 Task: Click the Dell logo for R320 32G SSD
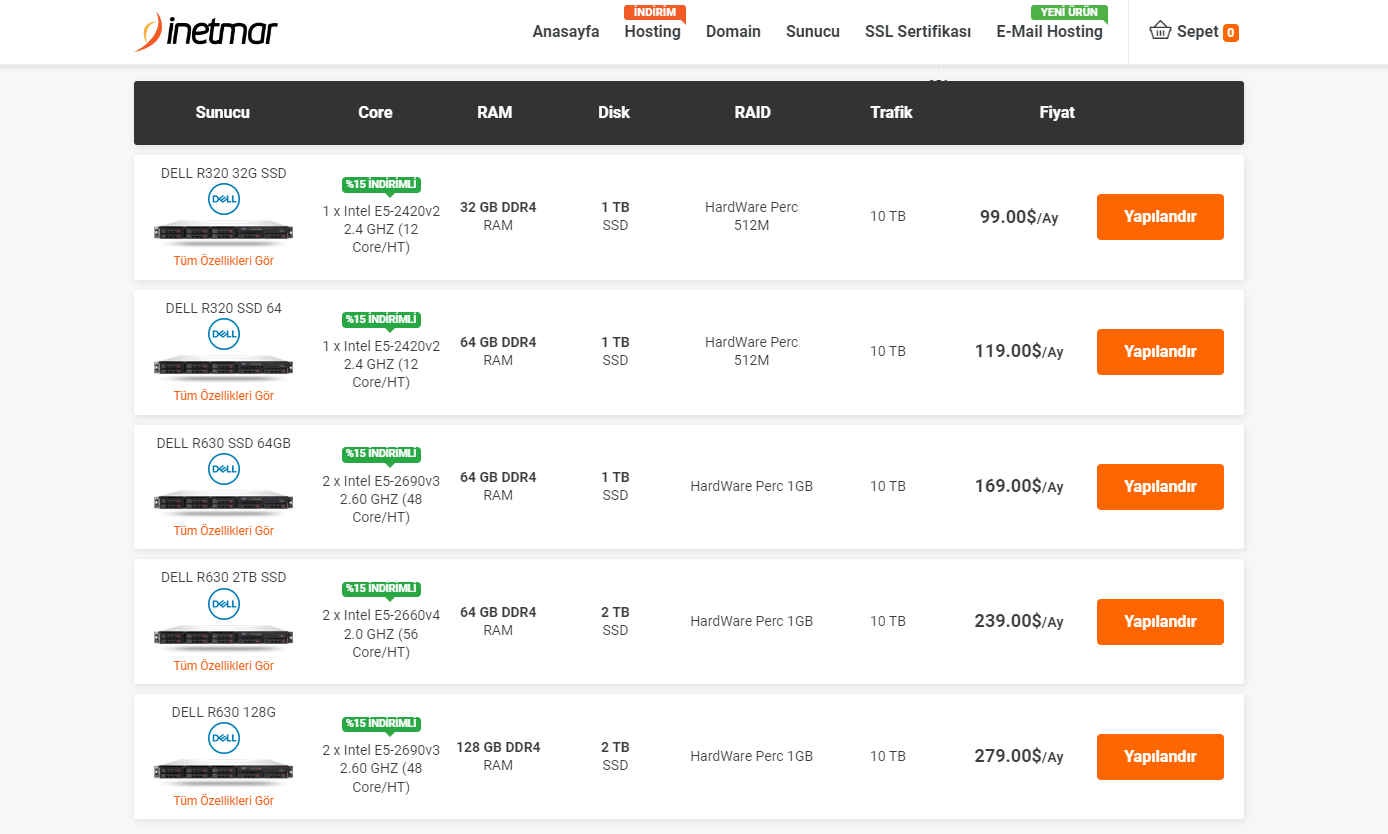pyautogui.click(x=224, y=200)
